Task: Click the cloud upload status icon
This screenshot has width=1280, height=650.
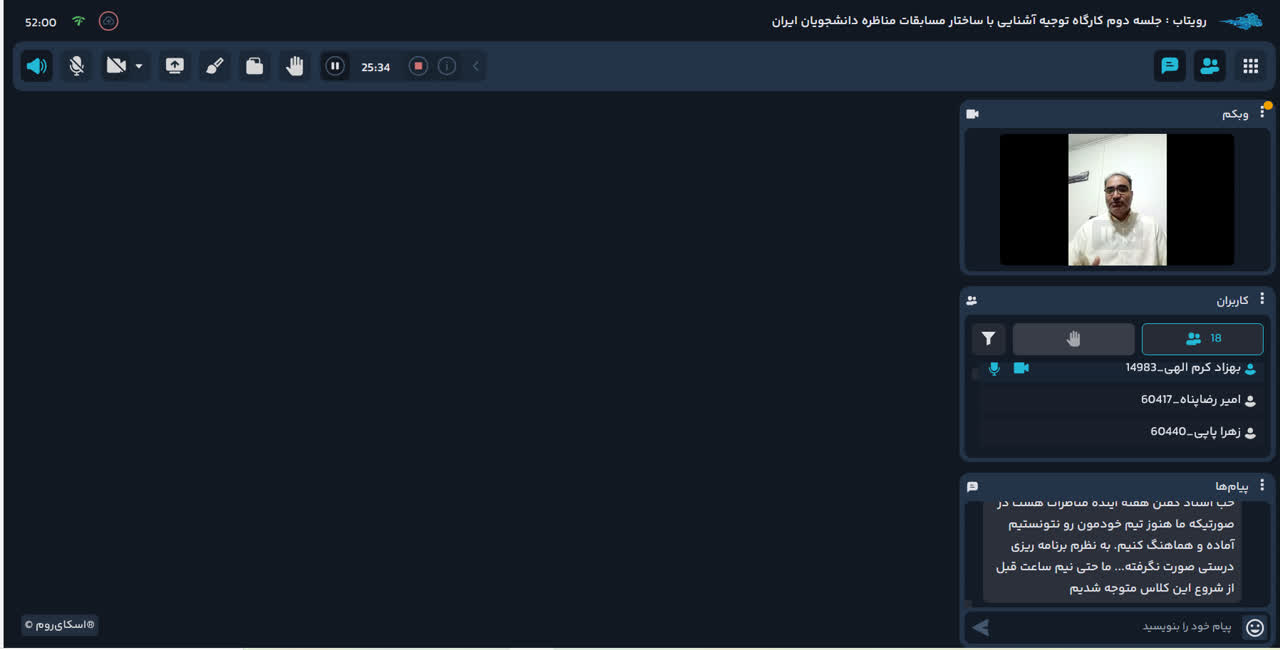Action: click(x=108, y=21)
